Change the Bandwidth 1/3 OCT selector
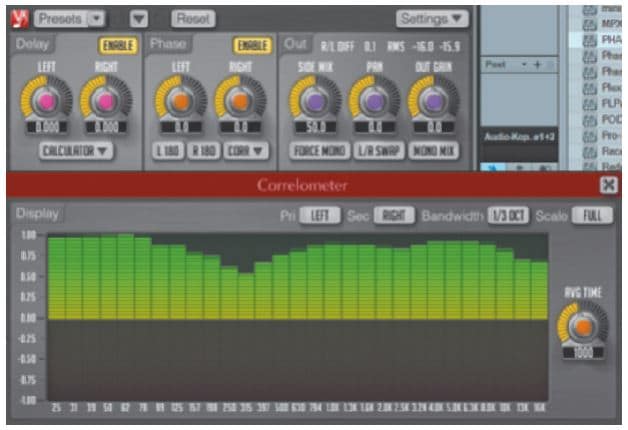The image size is (628, 430). pyautogui.click(x=508, y=216)
